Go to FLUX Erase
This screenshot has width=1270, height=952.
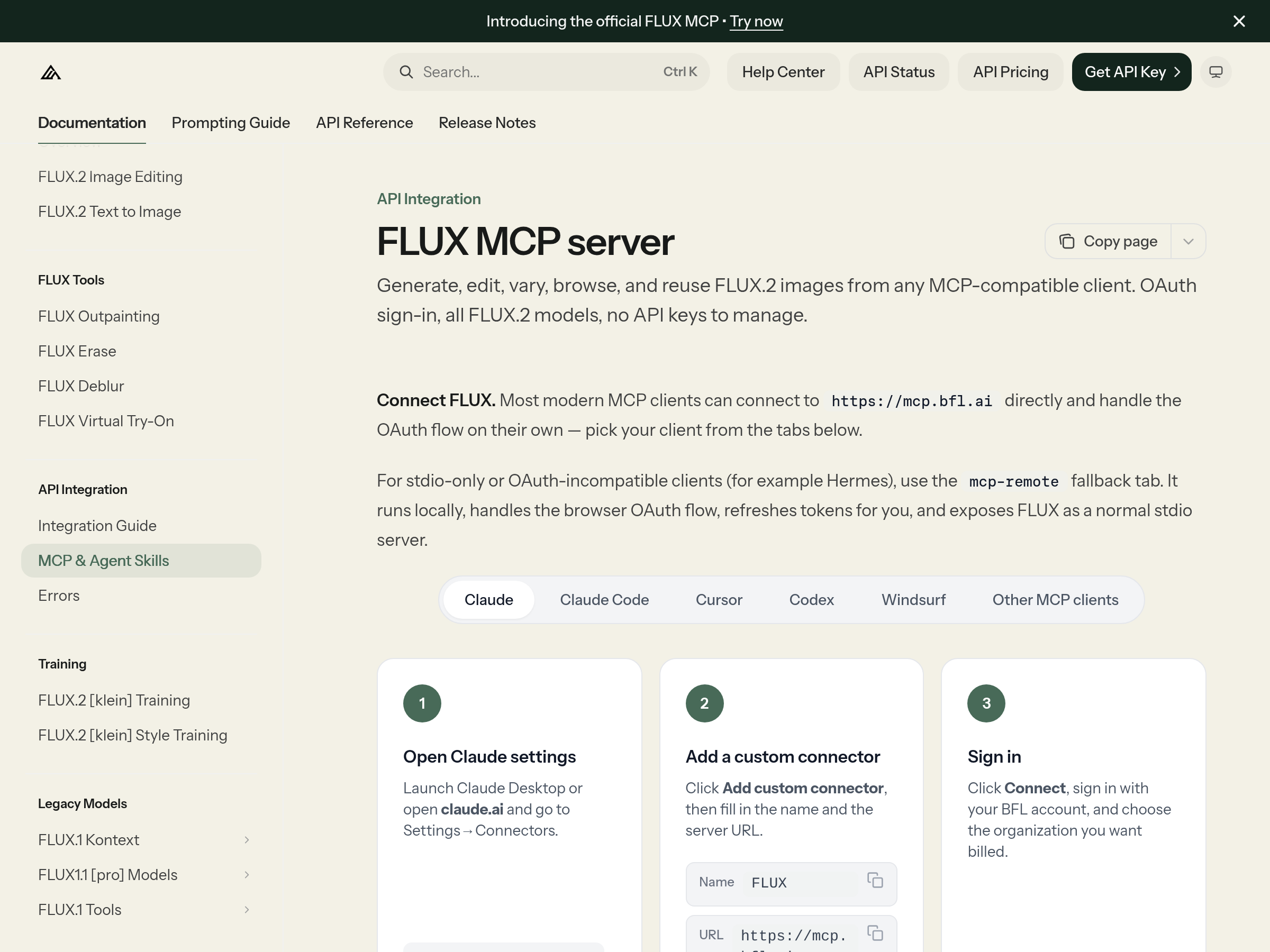pyautogui.click(x=77, y=351)
